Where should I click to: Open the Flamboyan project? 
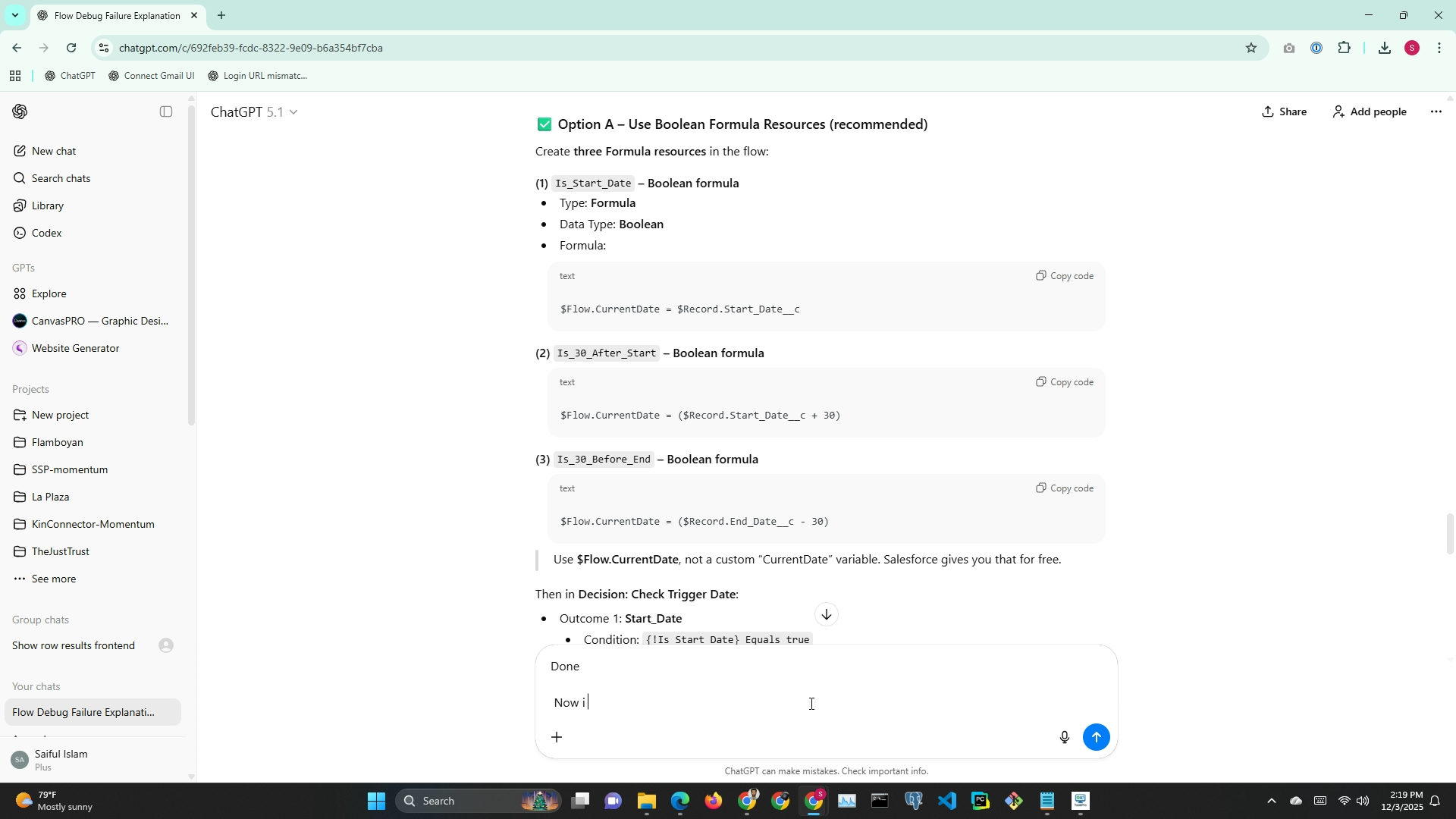click(x=58, y=442)
